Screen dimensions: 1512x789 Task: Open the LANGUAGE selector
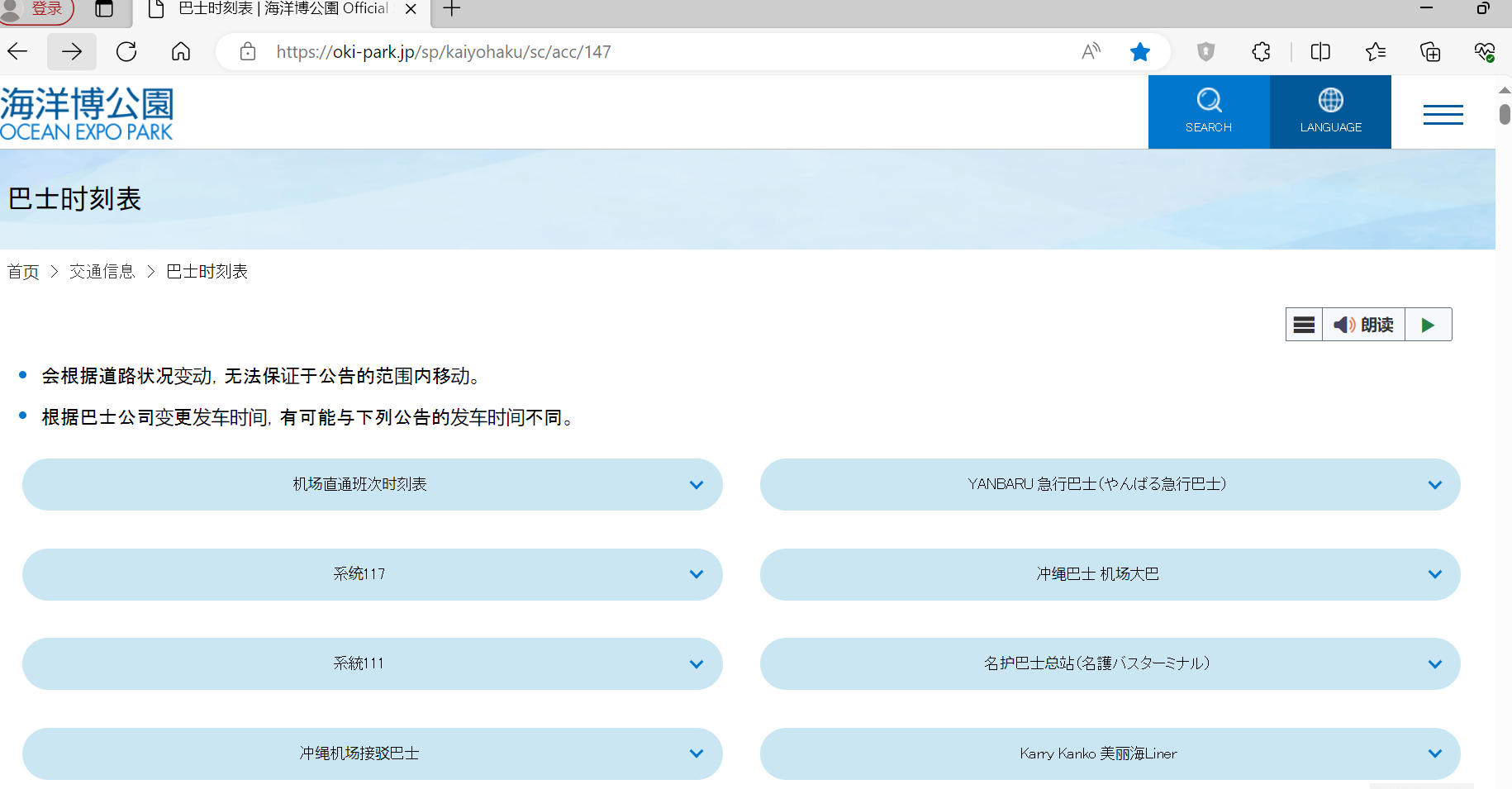1330,112
